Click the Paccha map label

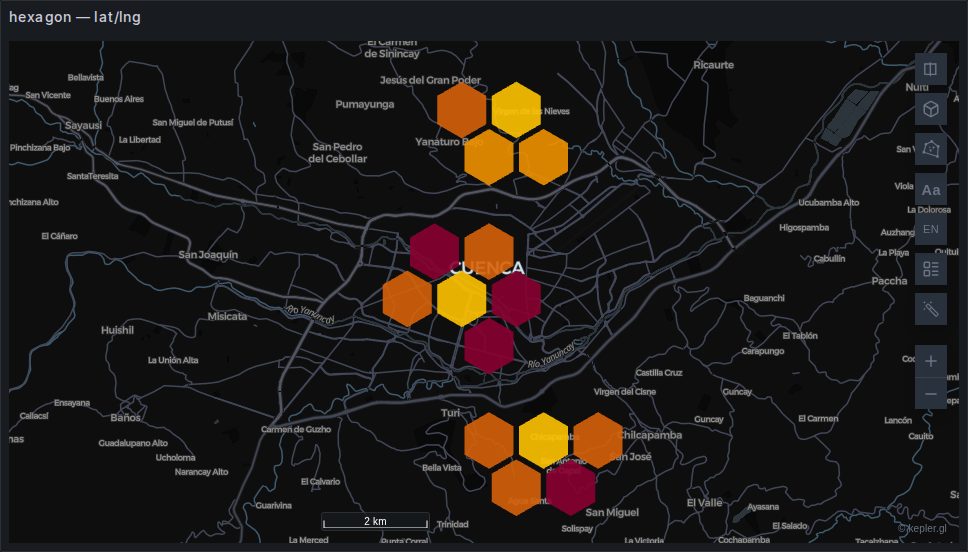[x=890, y=281]
